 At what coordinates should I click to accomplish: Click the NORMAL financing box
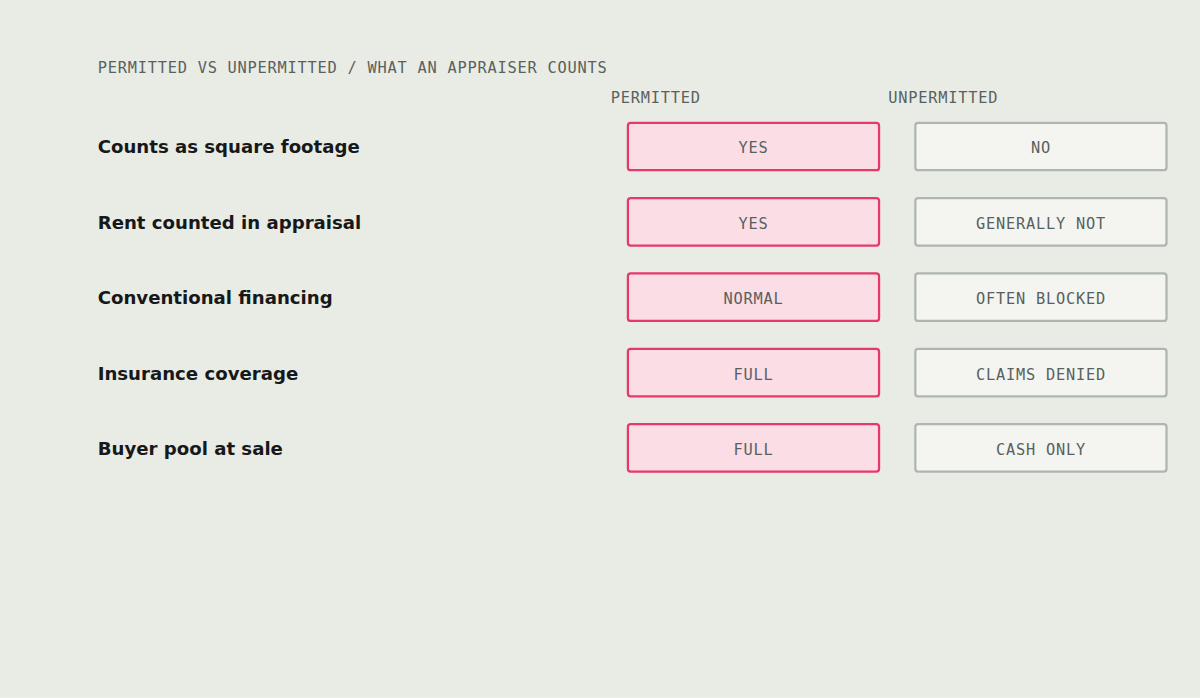coord(753,297)
